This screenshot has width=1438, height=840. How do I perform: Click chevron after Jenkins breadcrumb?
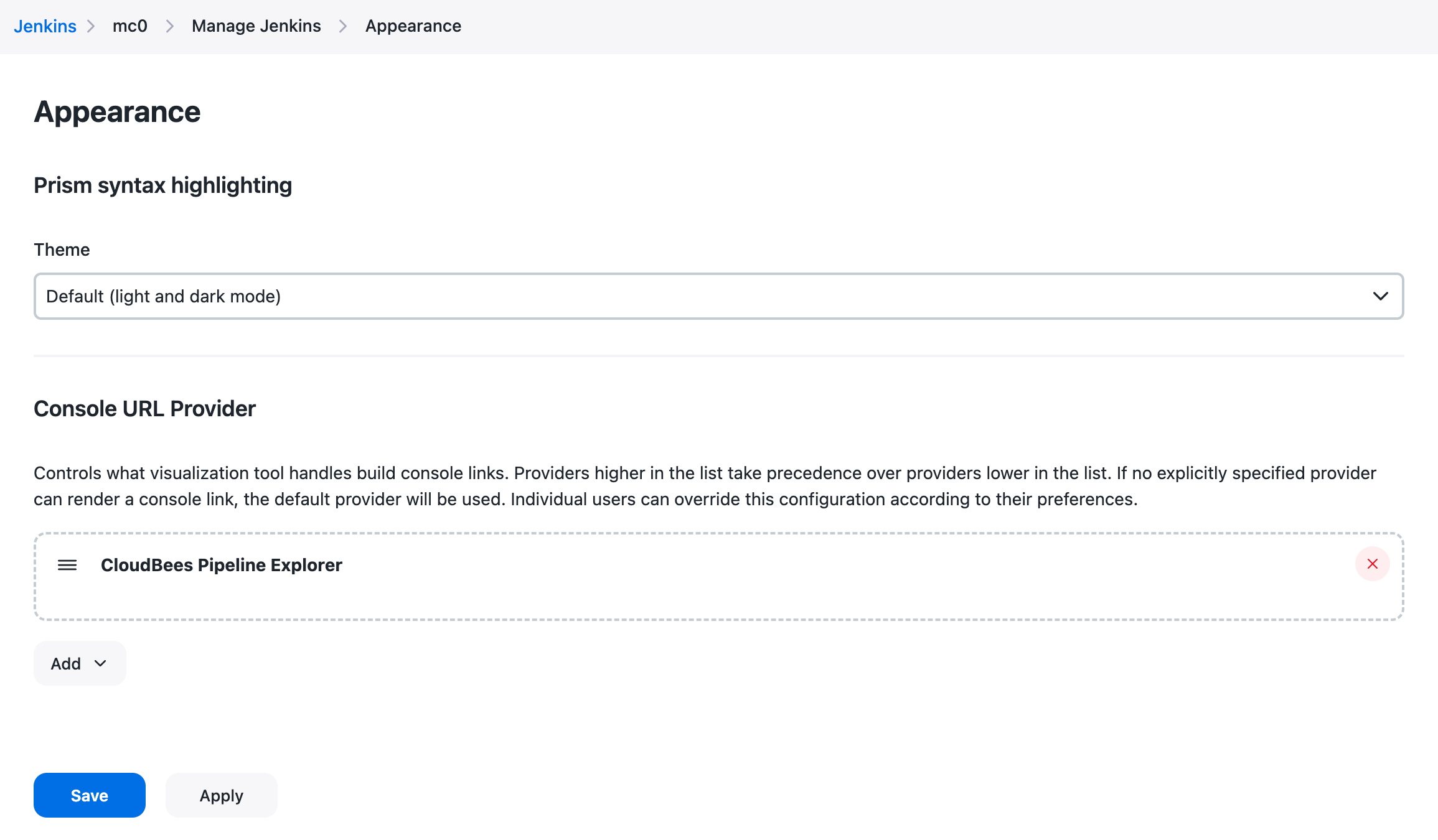coord(92,26)
